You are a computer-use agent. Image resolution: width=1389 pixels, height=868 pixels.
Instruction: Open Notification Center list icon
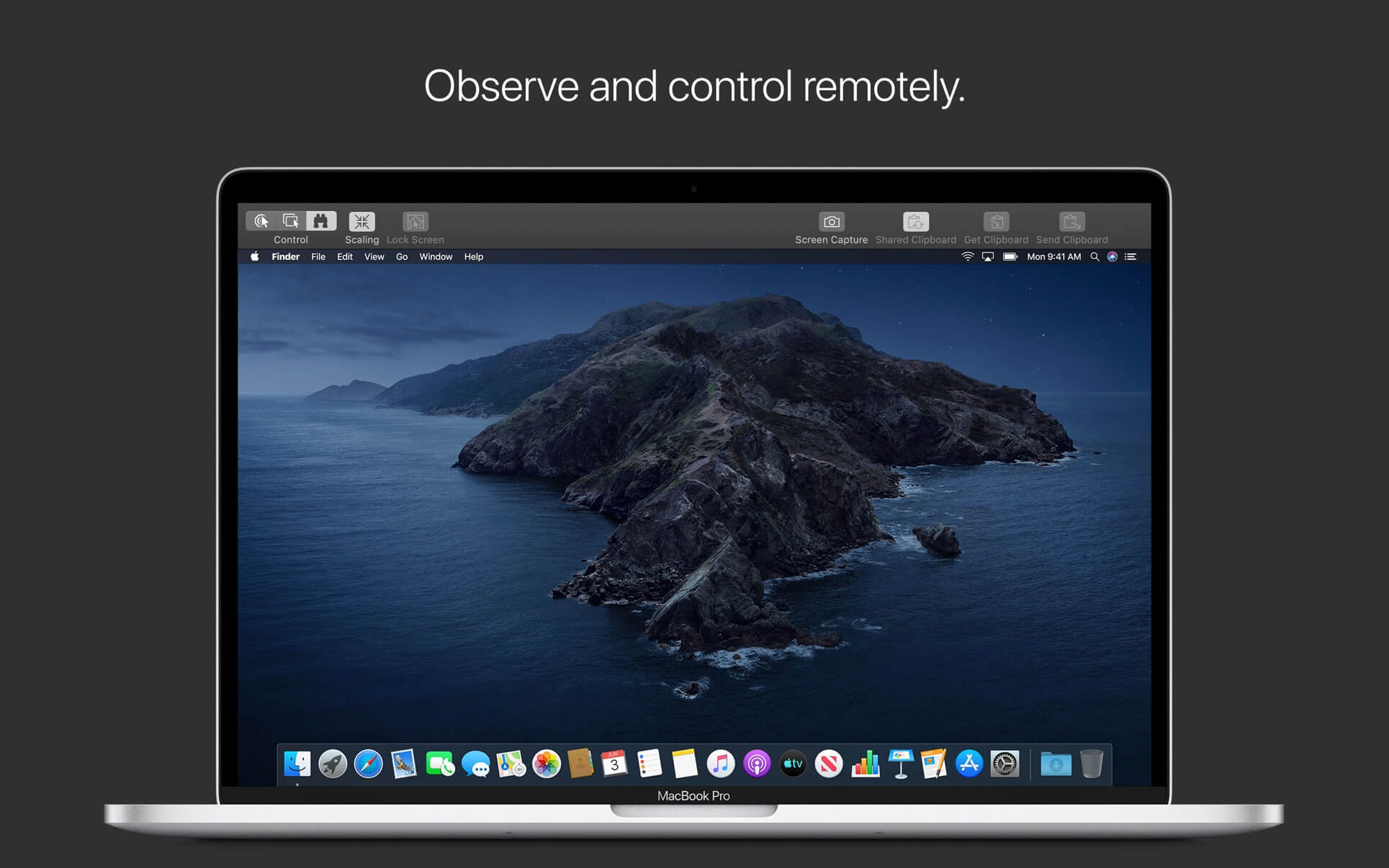[1130, 257]
